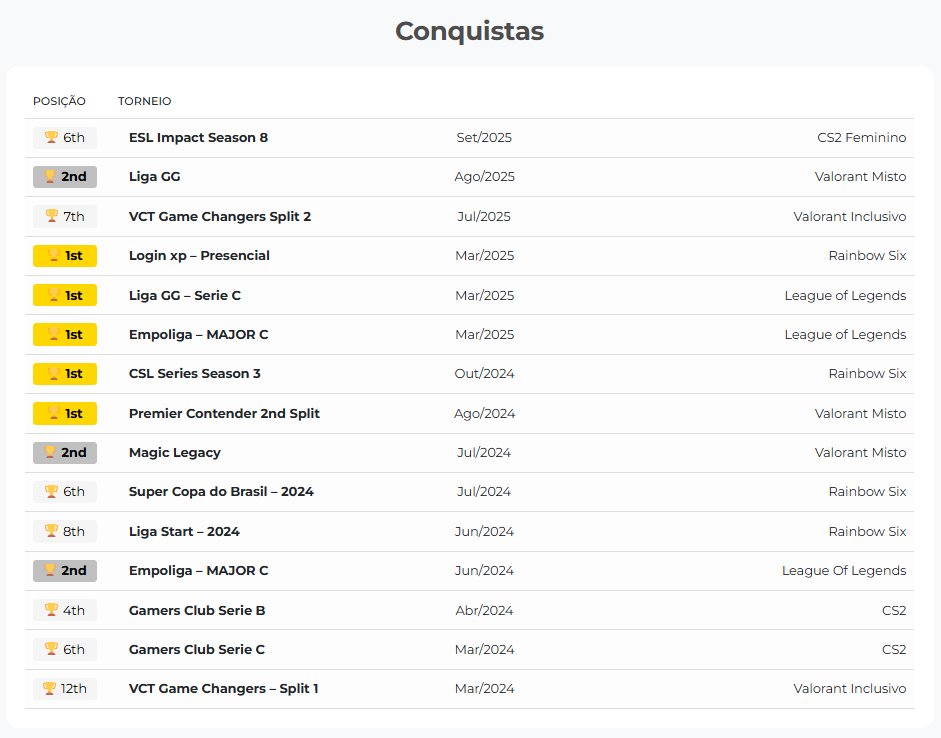Screen dimensions: 941x738
Task: Click the Out/2024 date cell
Action: click(x=484, y=373)
